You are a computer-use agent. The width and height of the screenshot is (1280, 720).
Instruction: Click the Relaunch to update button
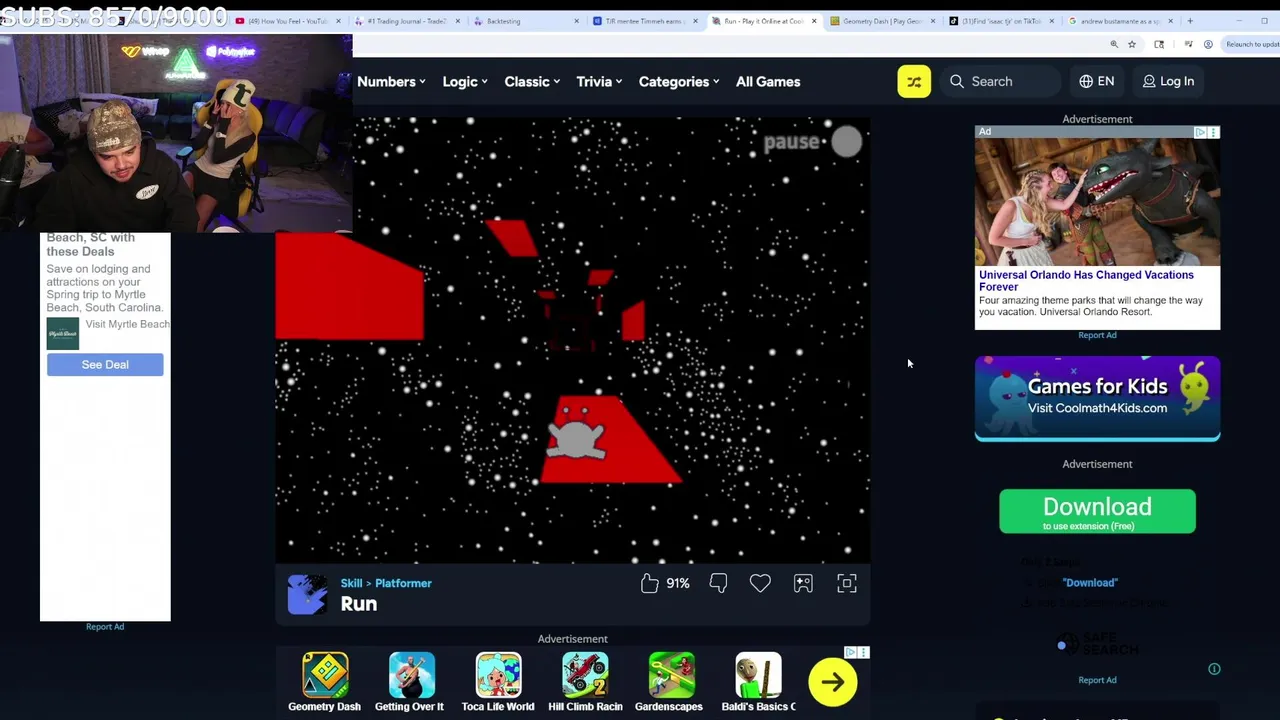pyautogui.click(x=1252, y=44)
